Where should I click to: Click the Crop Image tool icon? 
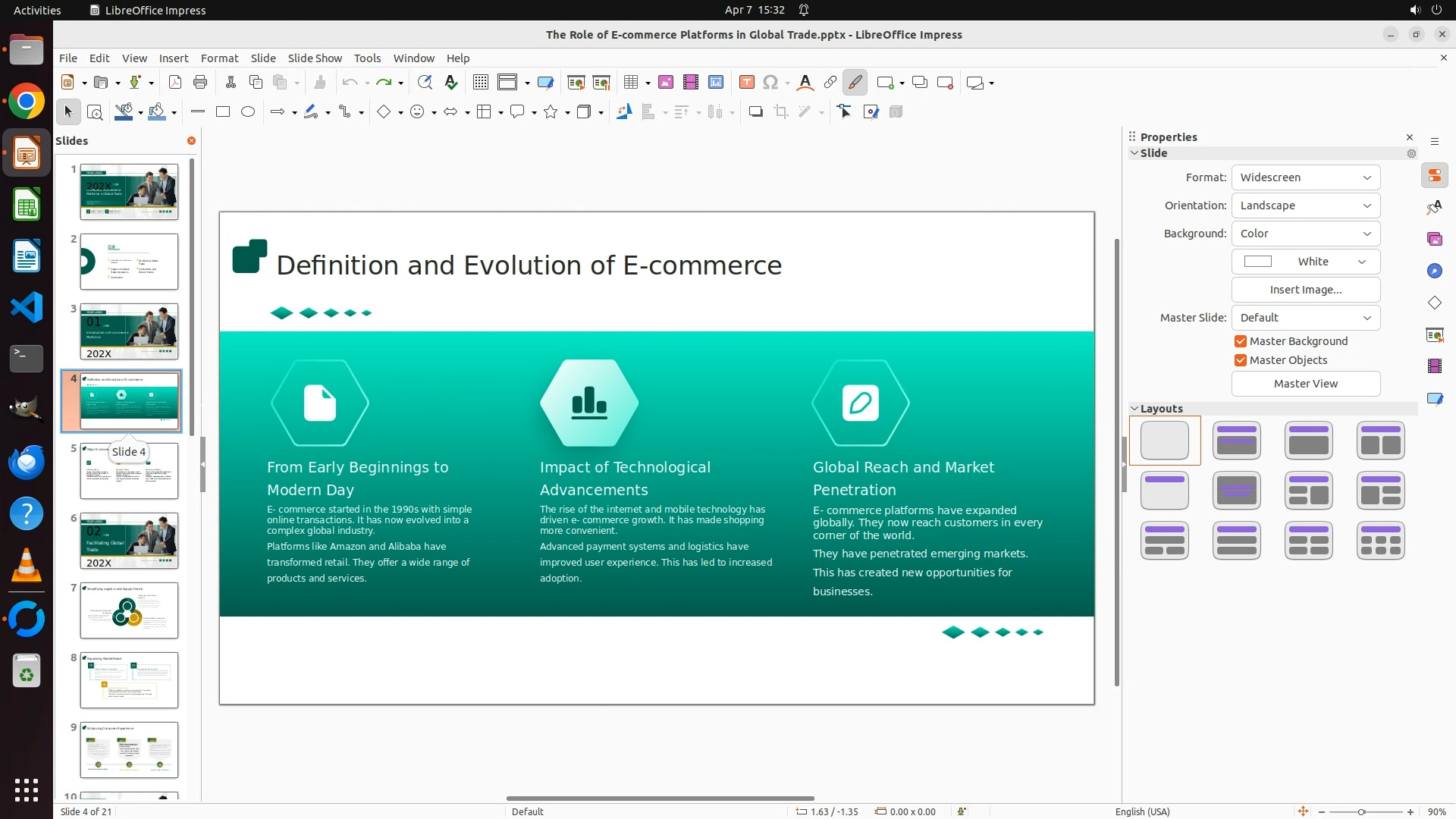point(781,112)
